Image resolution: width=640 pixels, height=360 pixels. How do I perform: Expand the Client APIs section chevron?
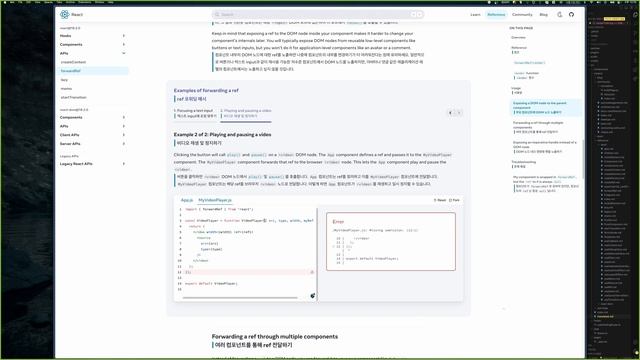tap(124, 135)
